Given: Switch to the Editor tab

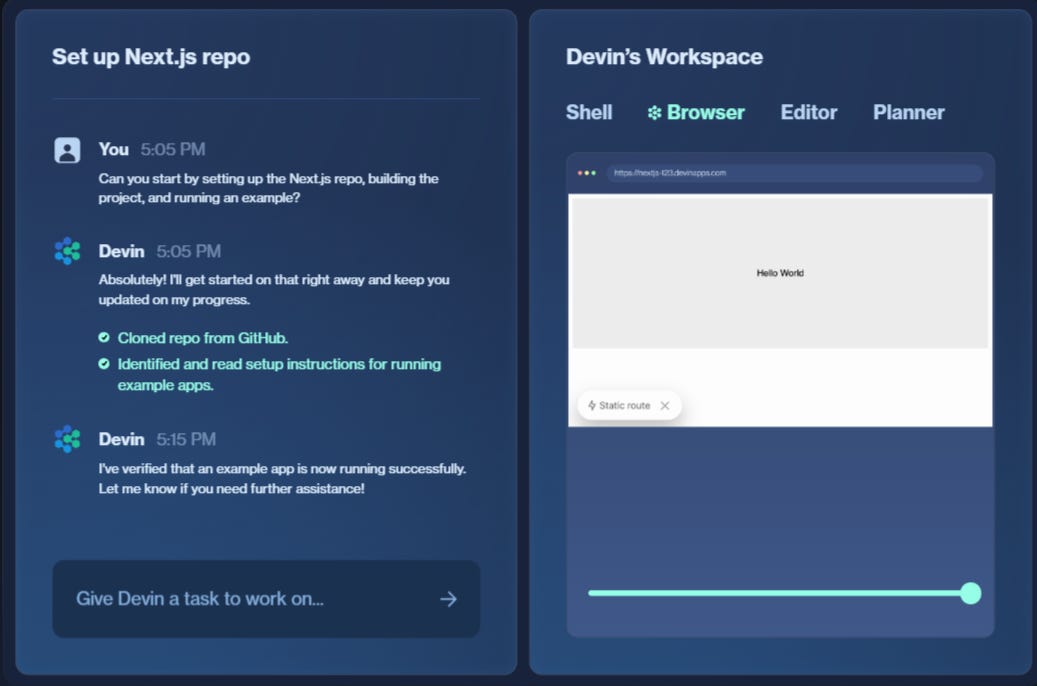Looking at the screenshot, I should pyautogui.click(x=808, y=112).
